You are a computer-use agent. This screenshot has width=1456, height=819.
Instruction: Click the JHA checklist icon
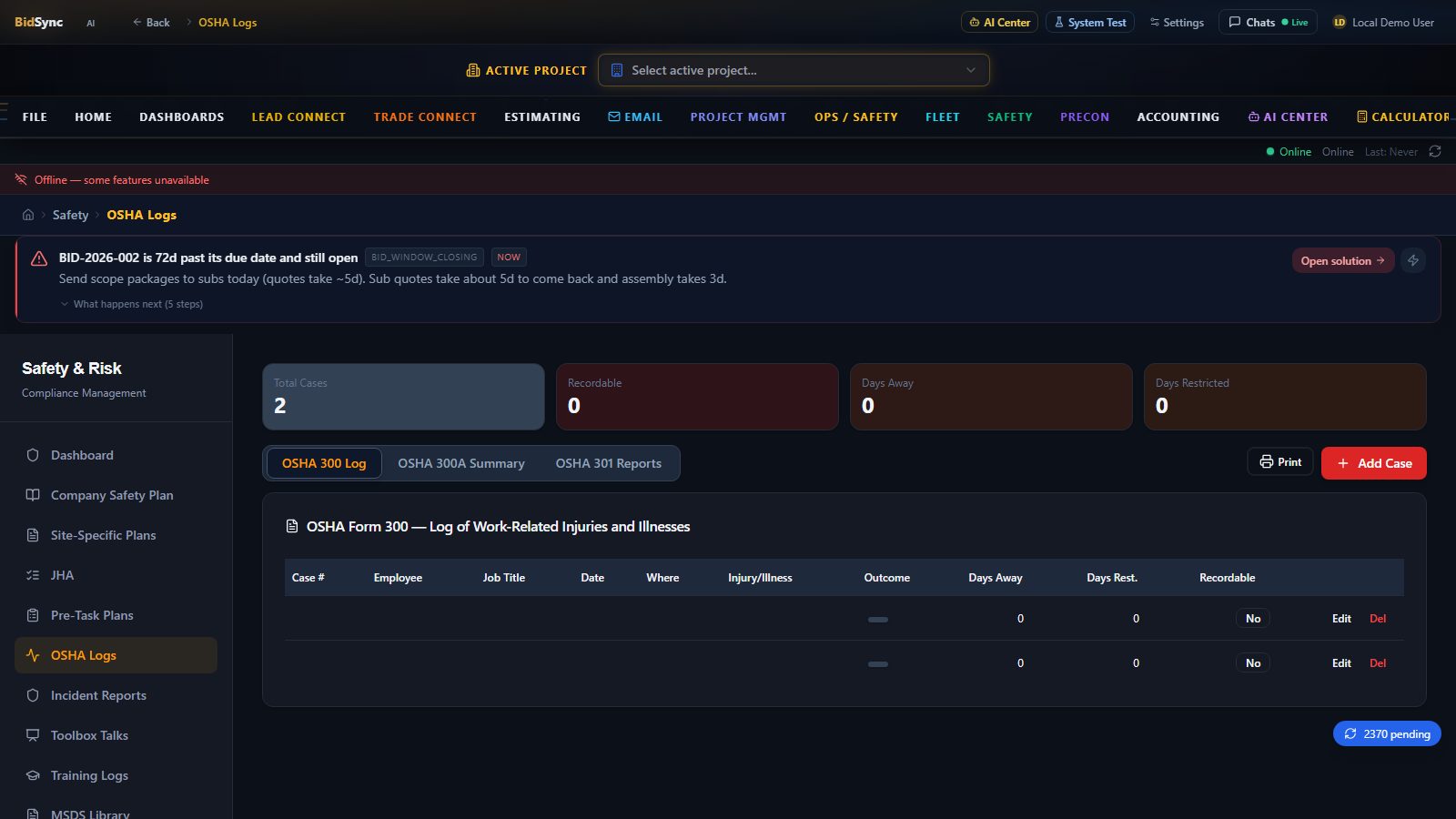[x=33, y=575]
